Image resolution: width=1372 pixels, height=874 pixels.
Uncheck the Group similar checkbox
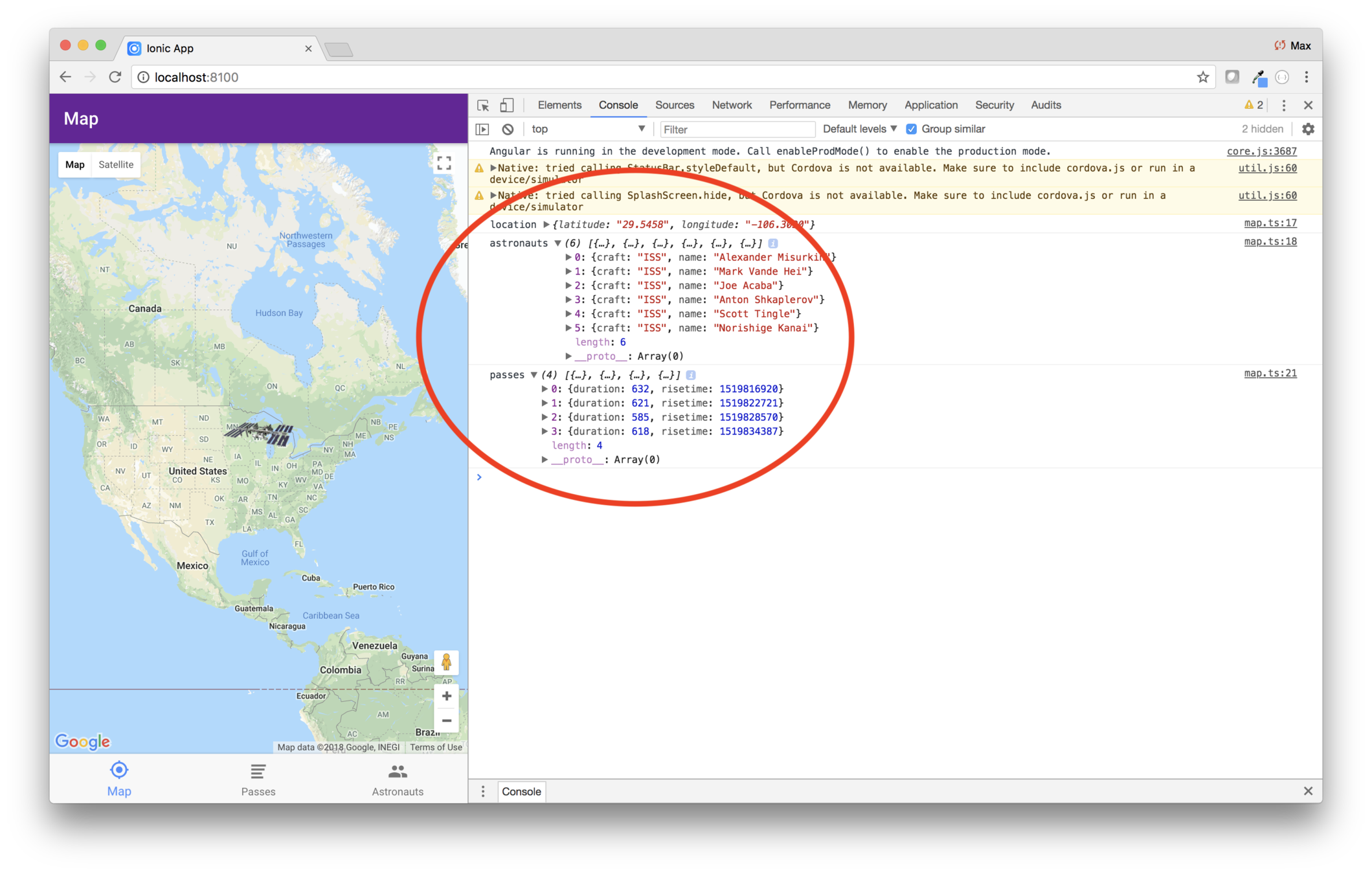click(x=911, y=129)
